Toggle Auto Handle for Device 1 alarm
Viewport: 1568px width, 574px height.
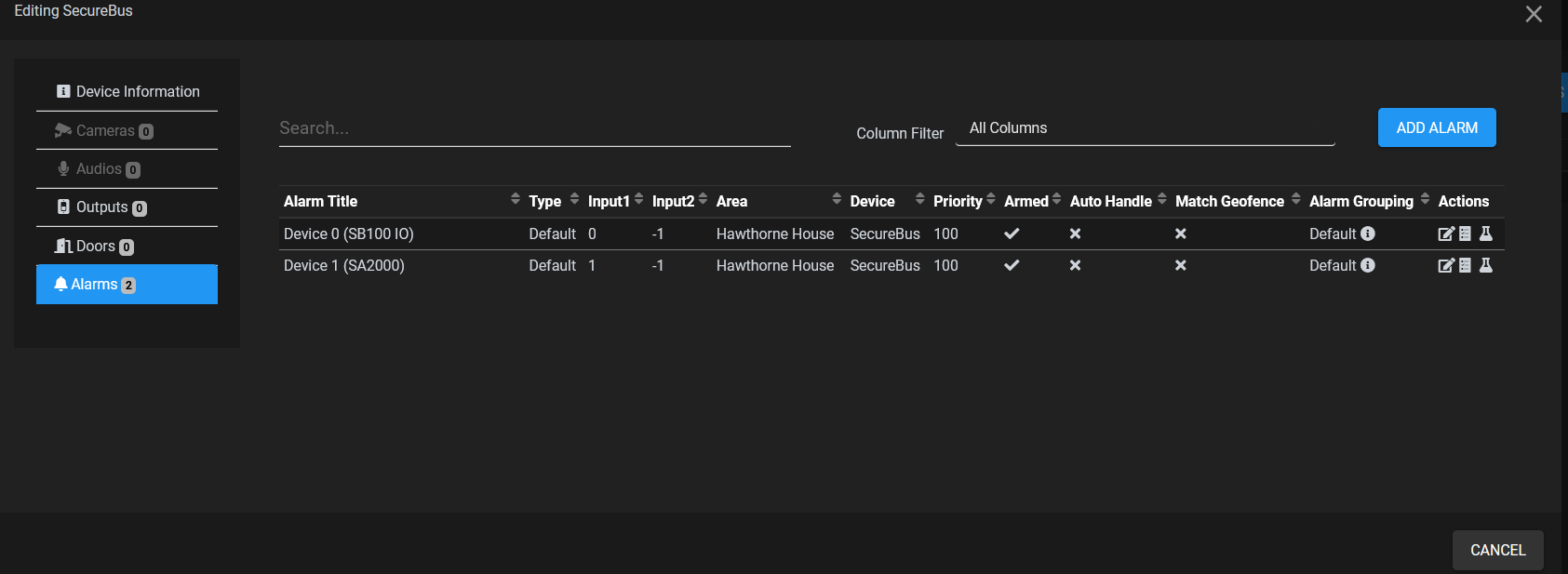click(x=1075, y=266)
